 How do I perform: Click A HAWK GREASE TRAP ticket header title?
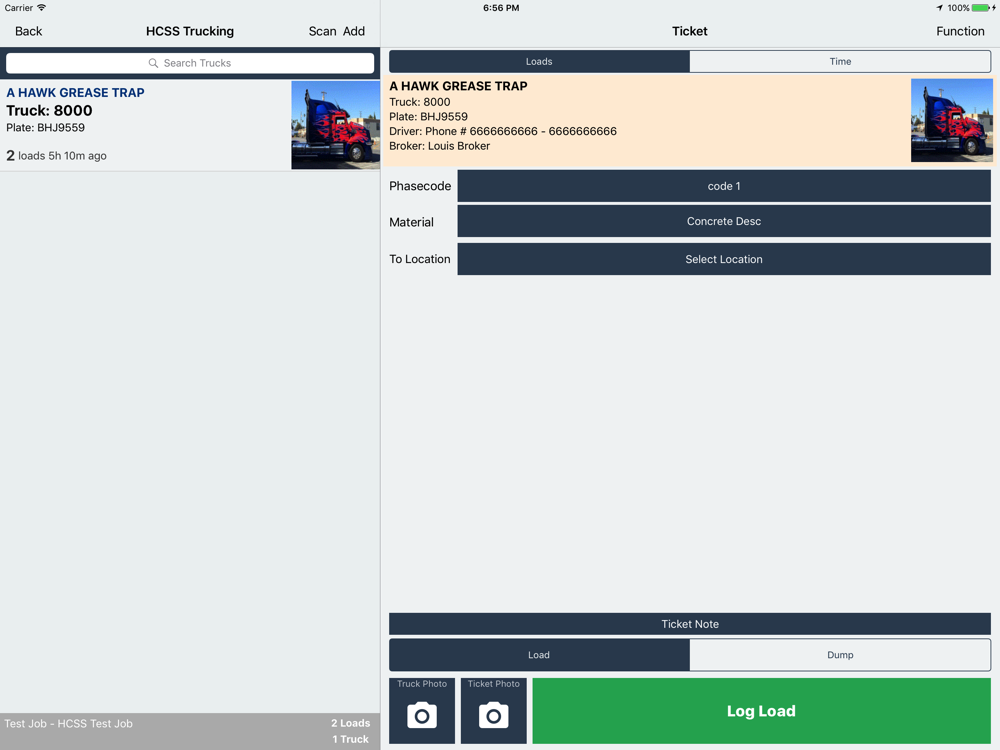coord(458,86)
